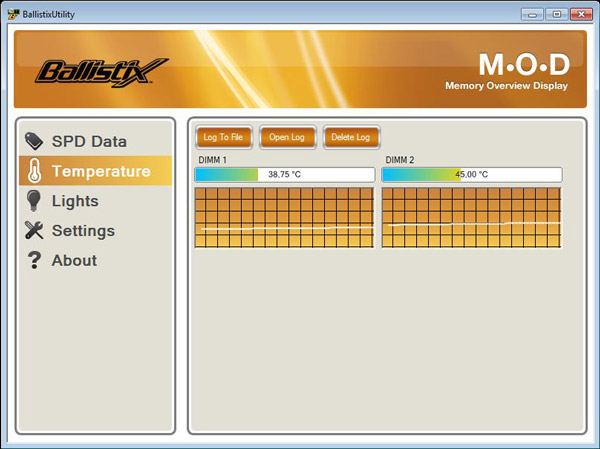Image resolution: width=600 pixels, height=449 pixels.
Task: Click the DIMM 2 temperature bar
Action: tap(472, 175)
